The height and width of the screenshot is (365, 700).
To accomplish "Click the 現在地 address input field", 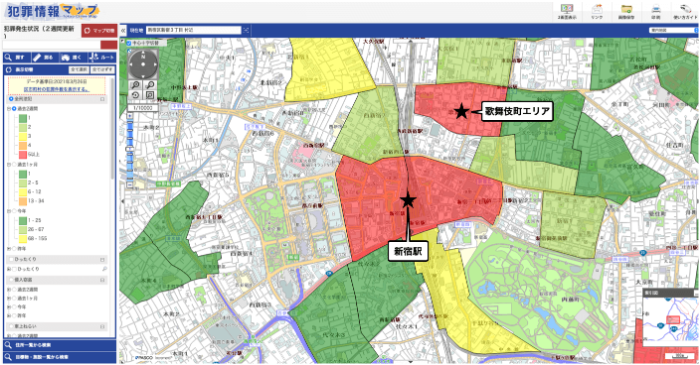I will (x=193, y=30).
